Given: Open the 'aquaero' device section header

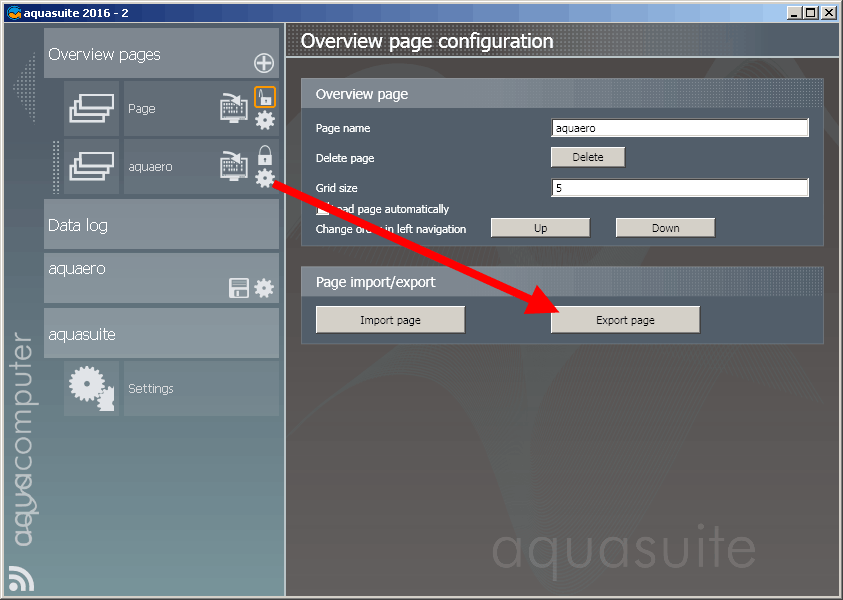Looking at the screenshot, I should (161, 278).
